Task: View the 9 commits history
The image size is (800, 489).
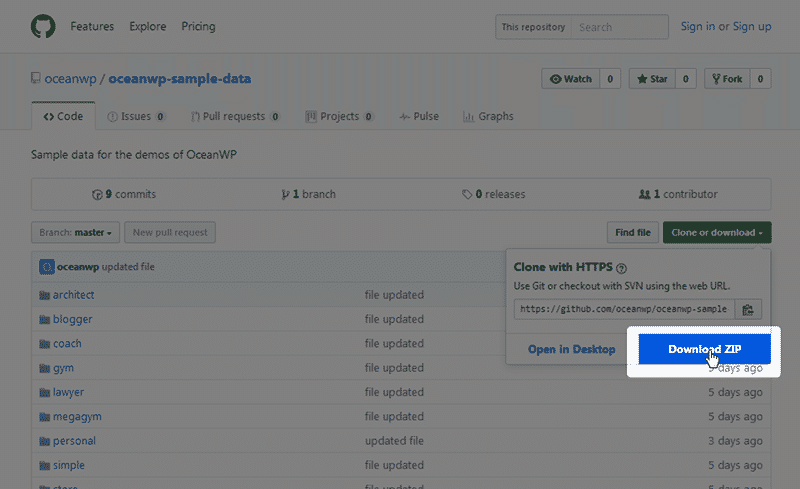Action: tap(124, 194)
